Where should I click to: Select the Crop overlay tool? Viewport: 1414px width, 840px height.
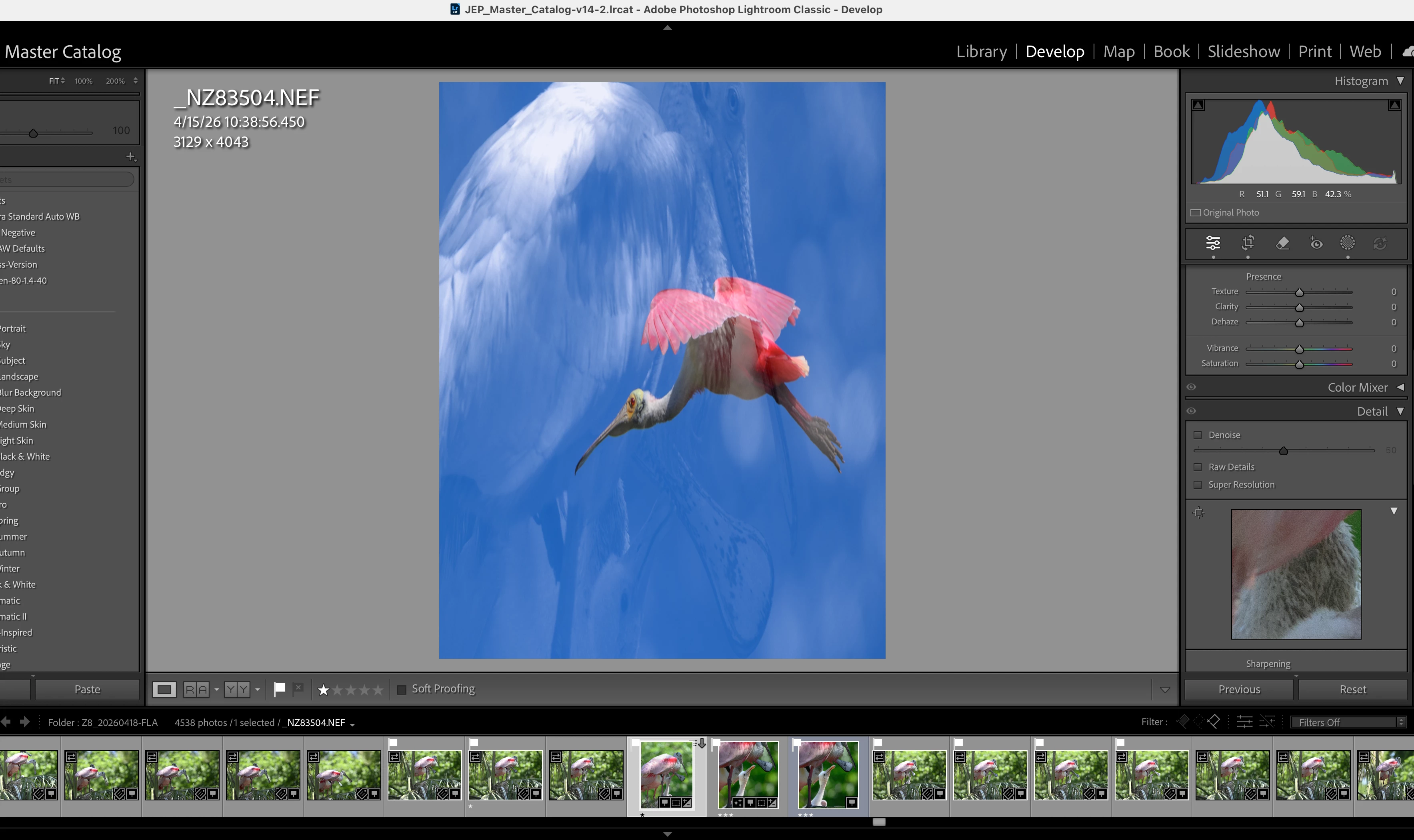[x=1248, y=243]
